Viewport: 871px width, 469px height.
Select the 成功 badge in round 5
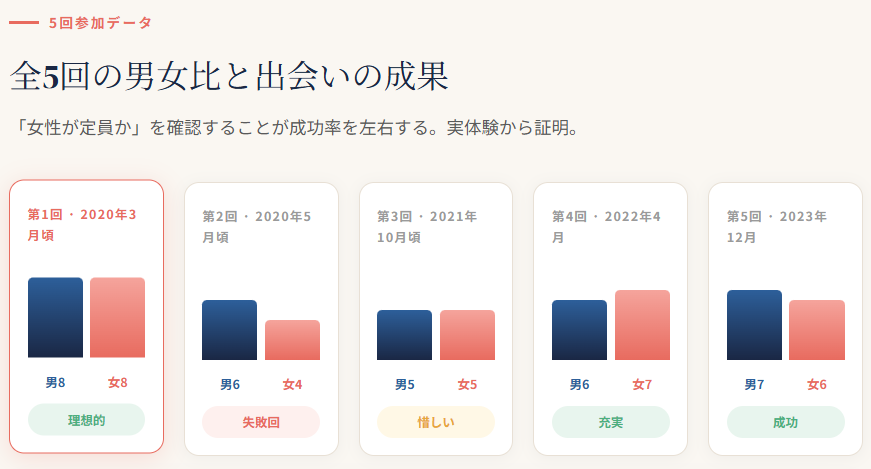coord(785,422)
